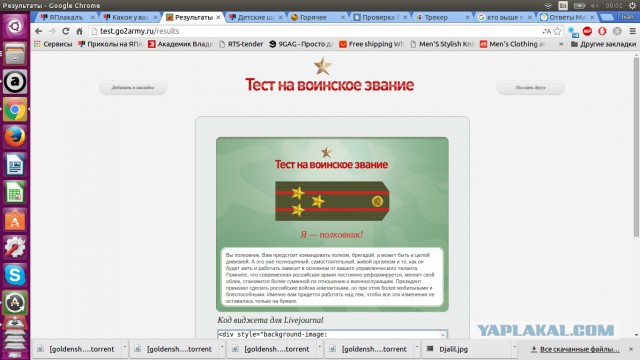Switch to the Какое у вас tab

pyautogui.click(x=130, y=17)
